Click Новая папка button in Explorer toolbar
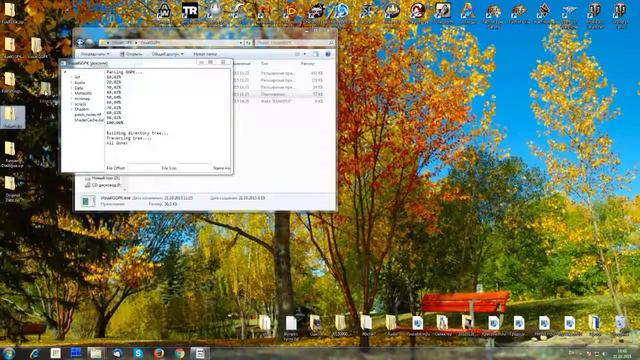The image size is (640, 360). click(x=205, y=54)
